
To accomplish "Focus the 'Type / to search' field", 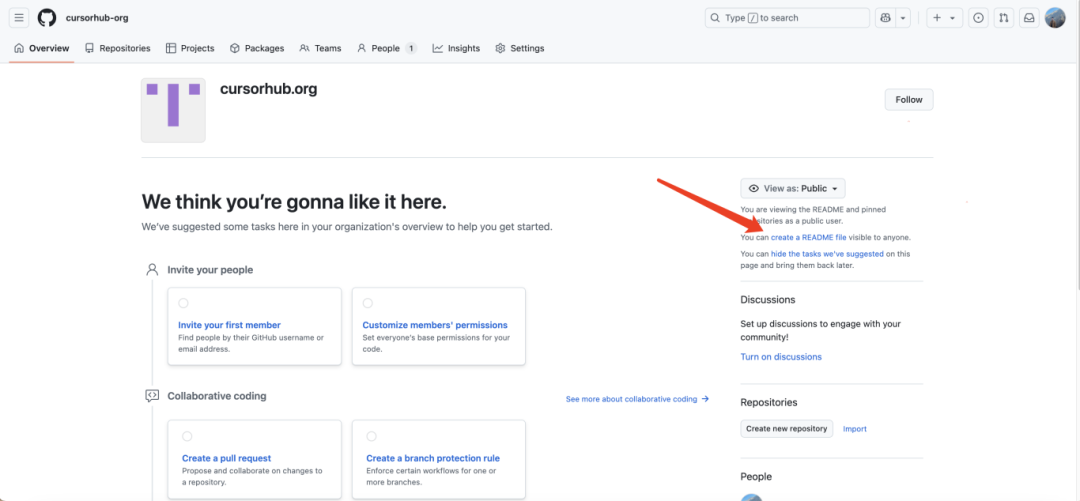I will [787, 18].
